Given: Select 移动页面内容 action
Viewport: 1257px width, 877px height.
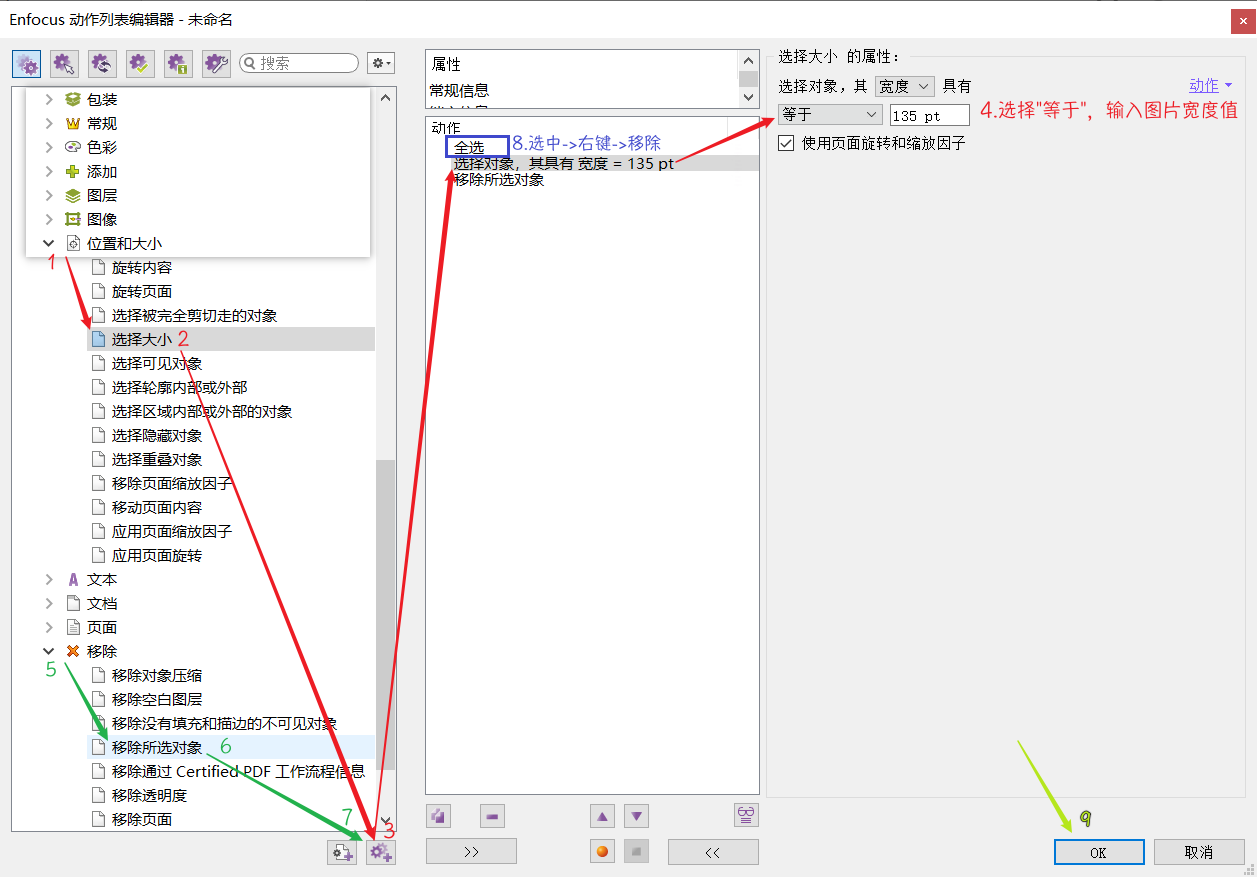Looking at the screenshot, I should [157, 507].
